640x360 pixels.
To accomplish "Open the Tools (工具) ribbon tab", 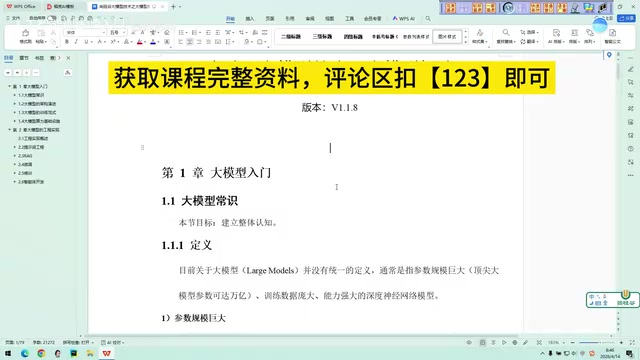I will 350,19.
